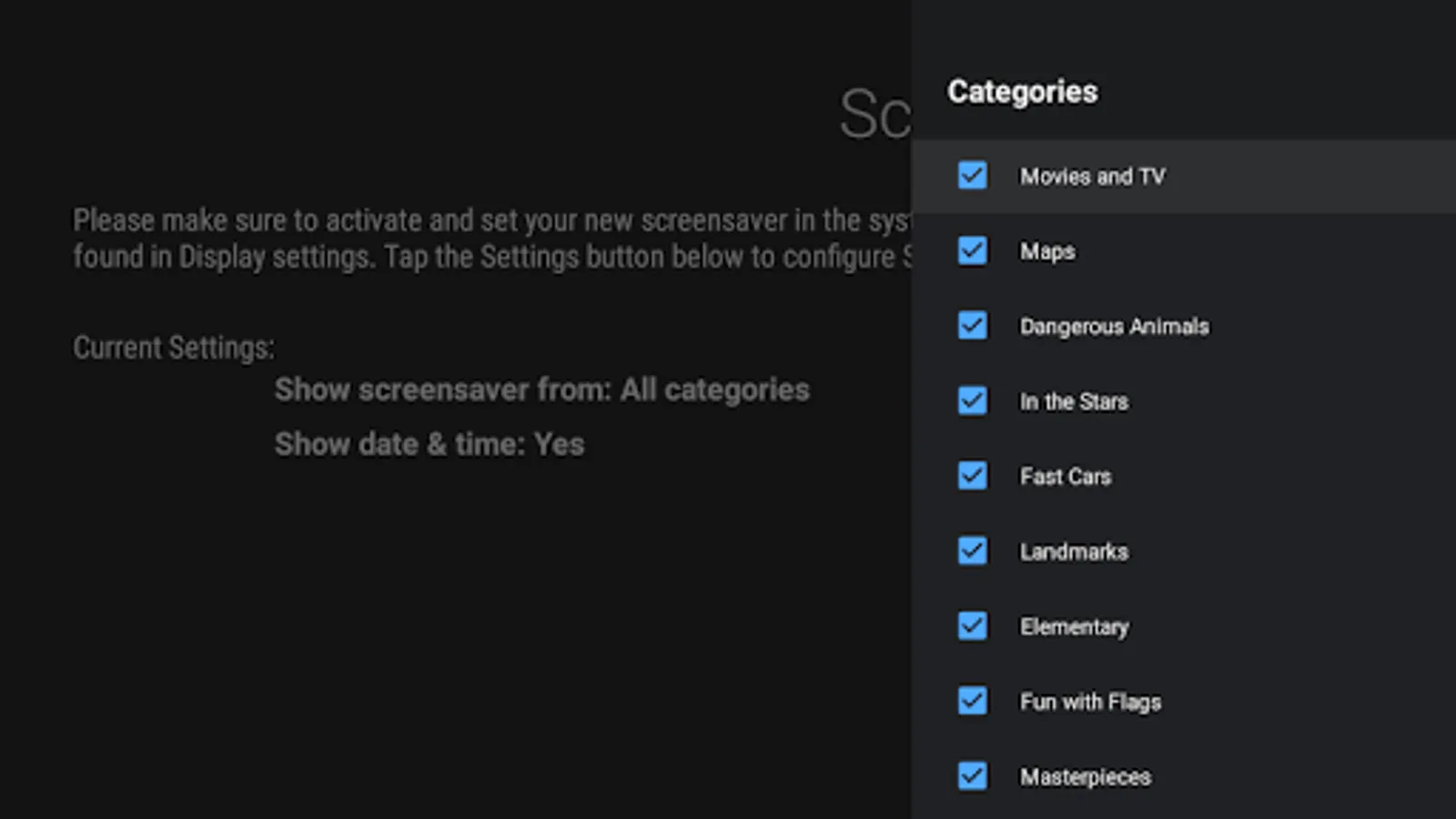This screenshot has width=1456, height=819.
Task: Choose the Dangerous Animals list entry
Action: [1114, 327]
